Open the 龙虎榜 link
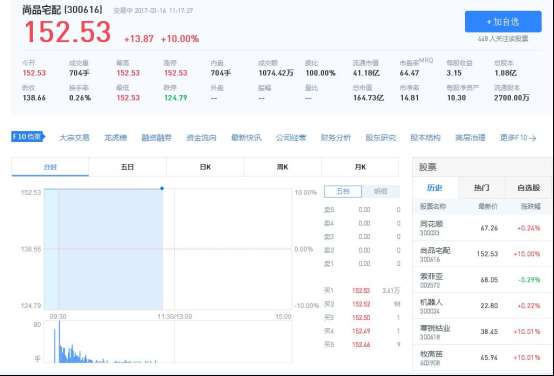Viewport: 554px width, 376px height. 116,137
